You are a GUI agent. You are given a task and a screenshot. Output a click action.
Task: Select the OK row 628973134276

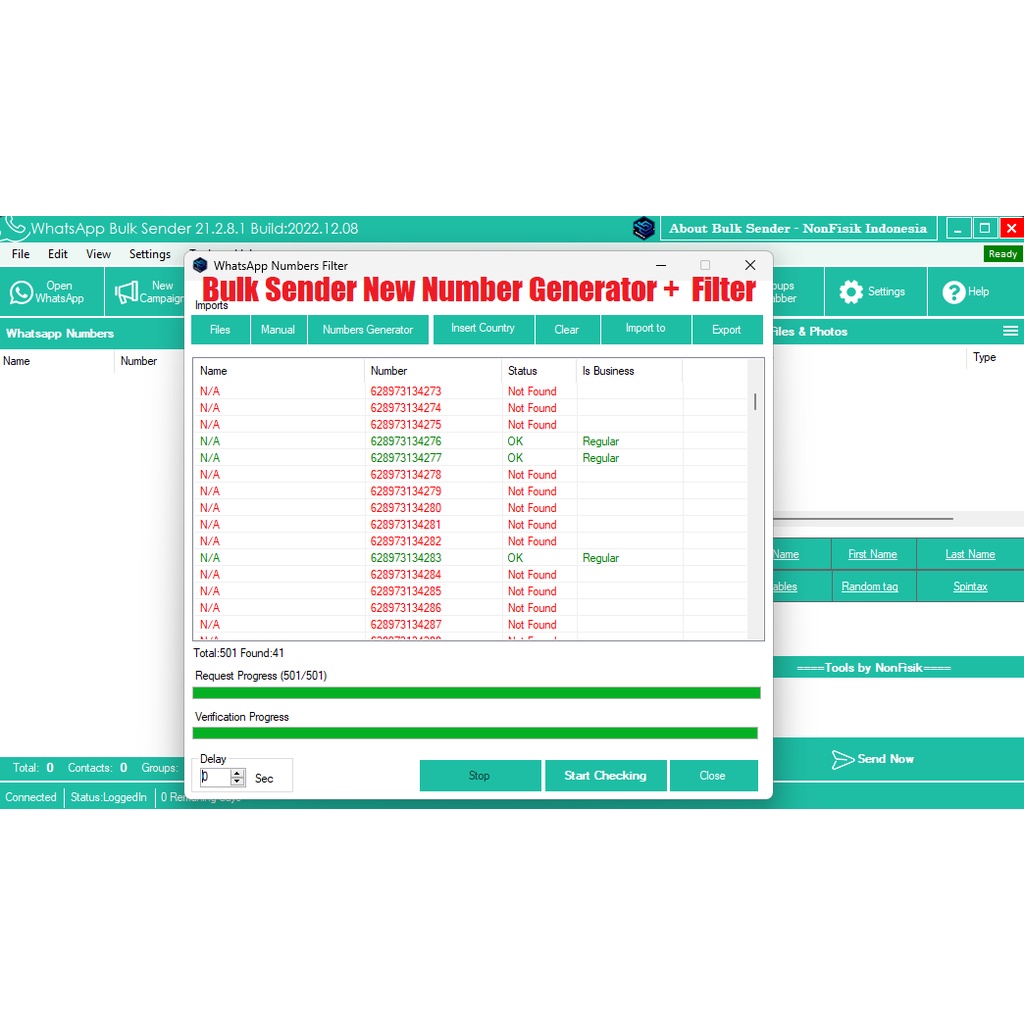click(x=472, y=441)
